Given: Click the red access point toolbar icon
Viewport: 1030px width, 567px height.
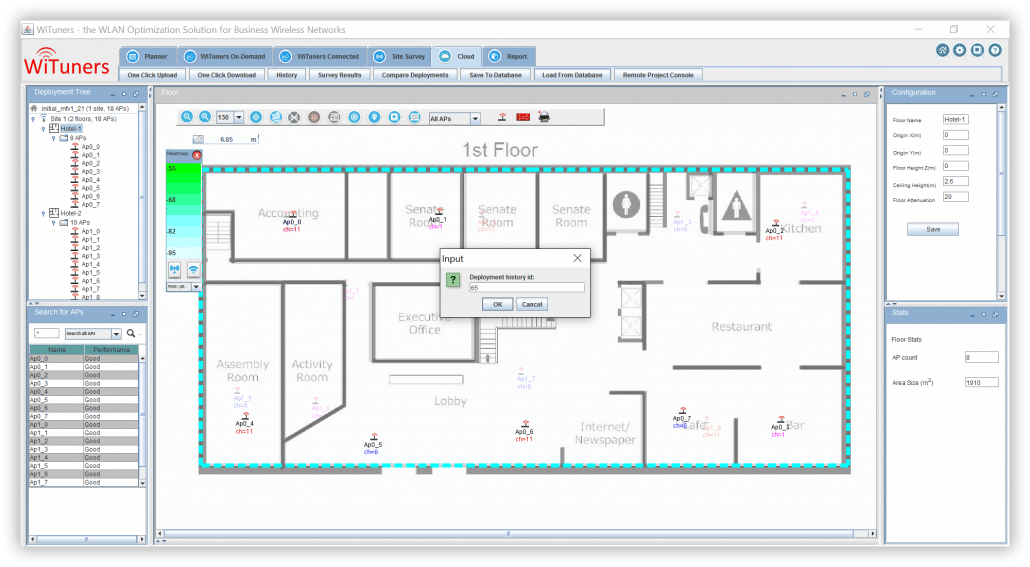Looking at the screenshot, I should tap(502, 117).
